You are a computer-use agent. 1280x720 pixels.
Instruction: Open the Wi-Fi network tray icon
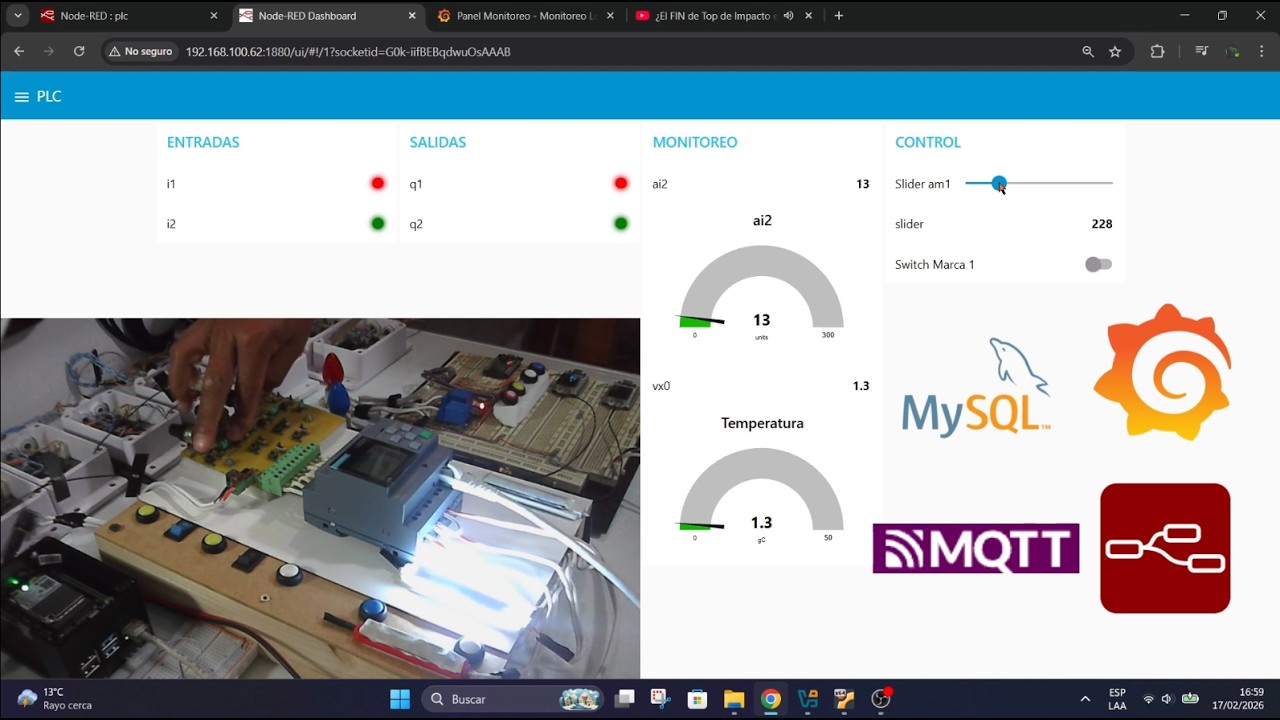click(x=1148, y=699)
